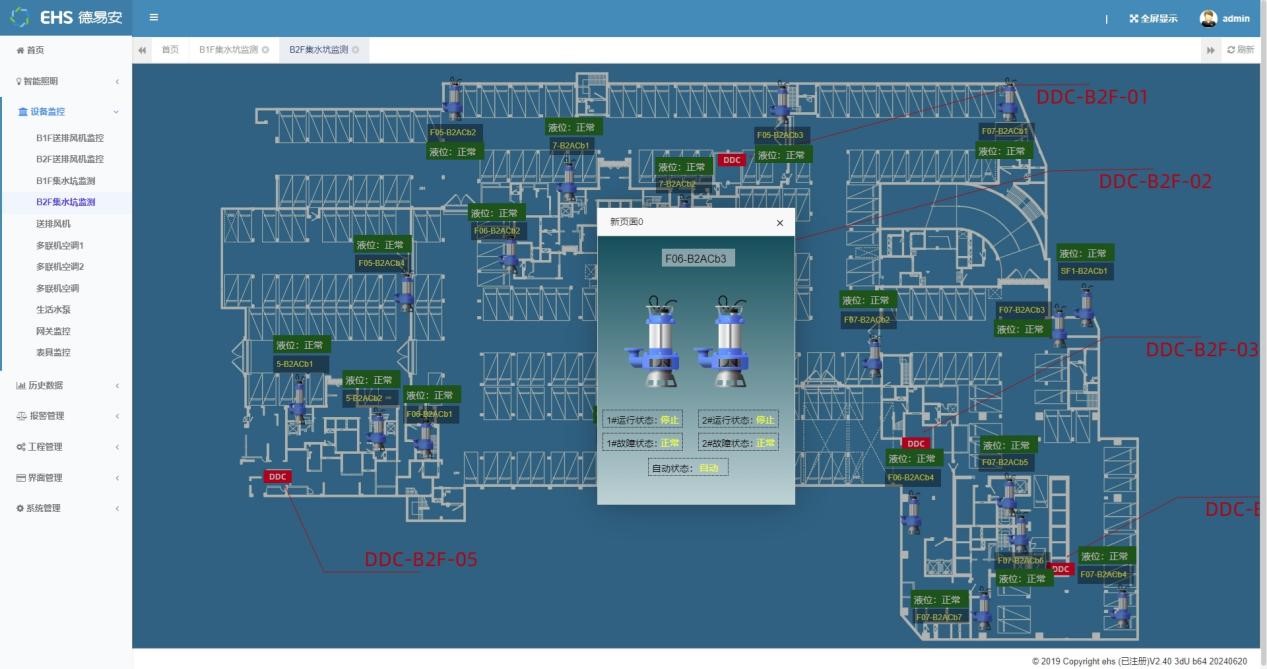Click the pump icon above F05-B2ACb2

click(x=453, y=100)
